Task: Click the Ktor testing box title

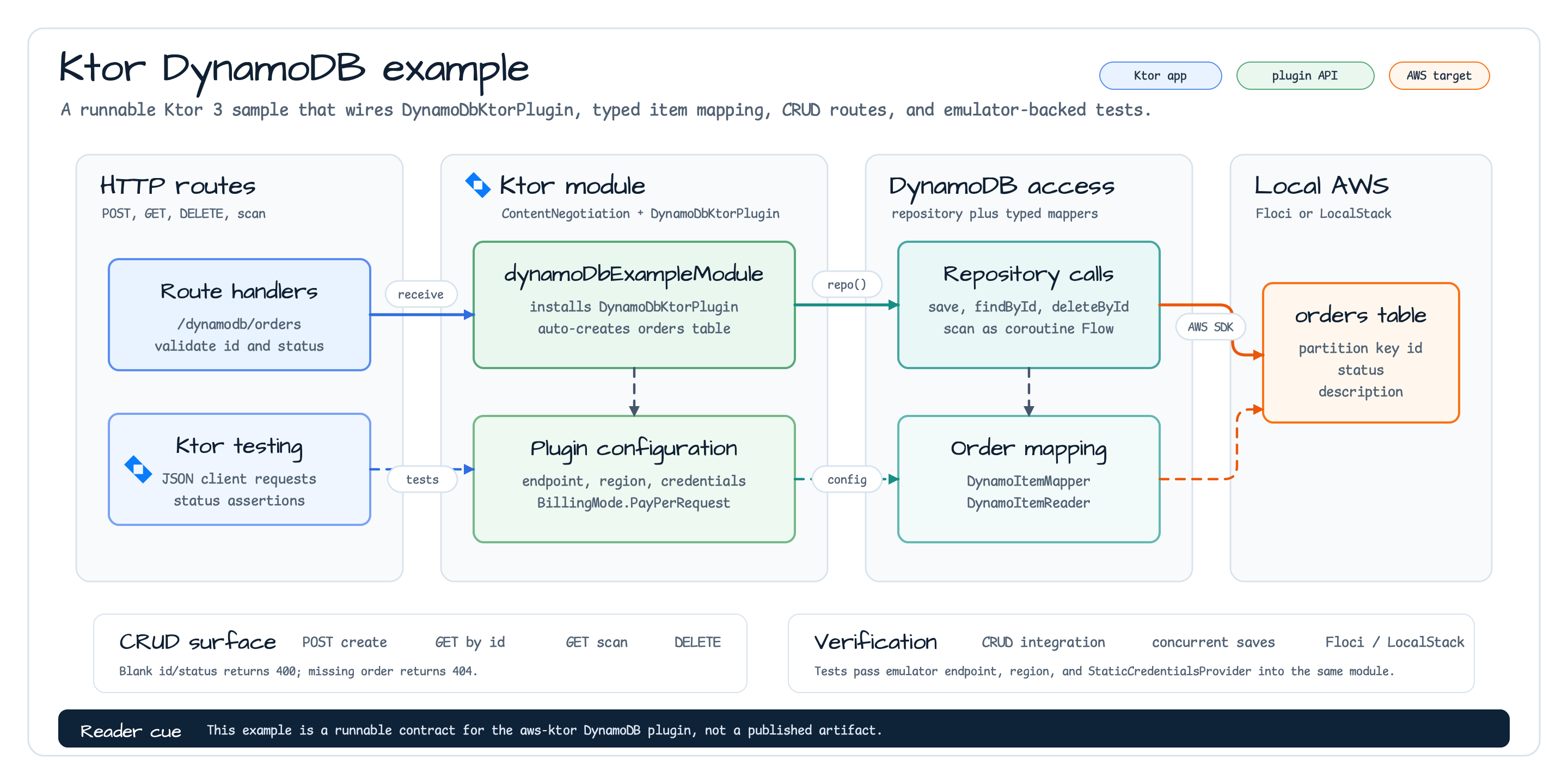Action: pyautogui.click(x=239, y=446)
